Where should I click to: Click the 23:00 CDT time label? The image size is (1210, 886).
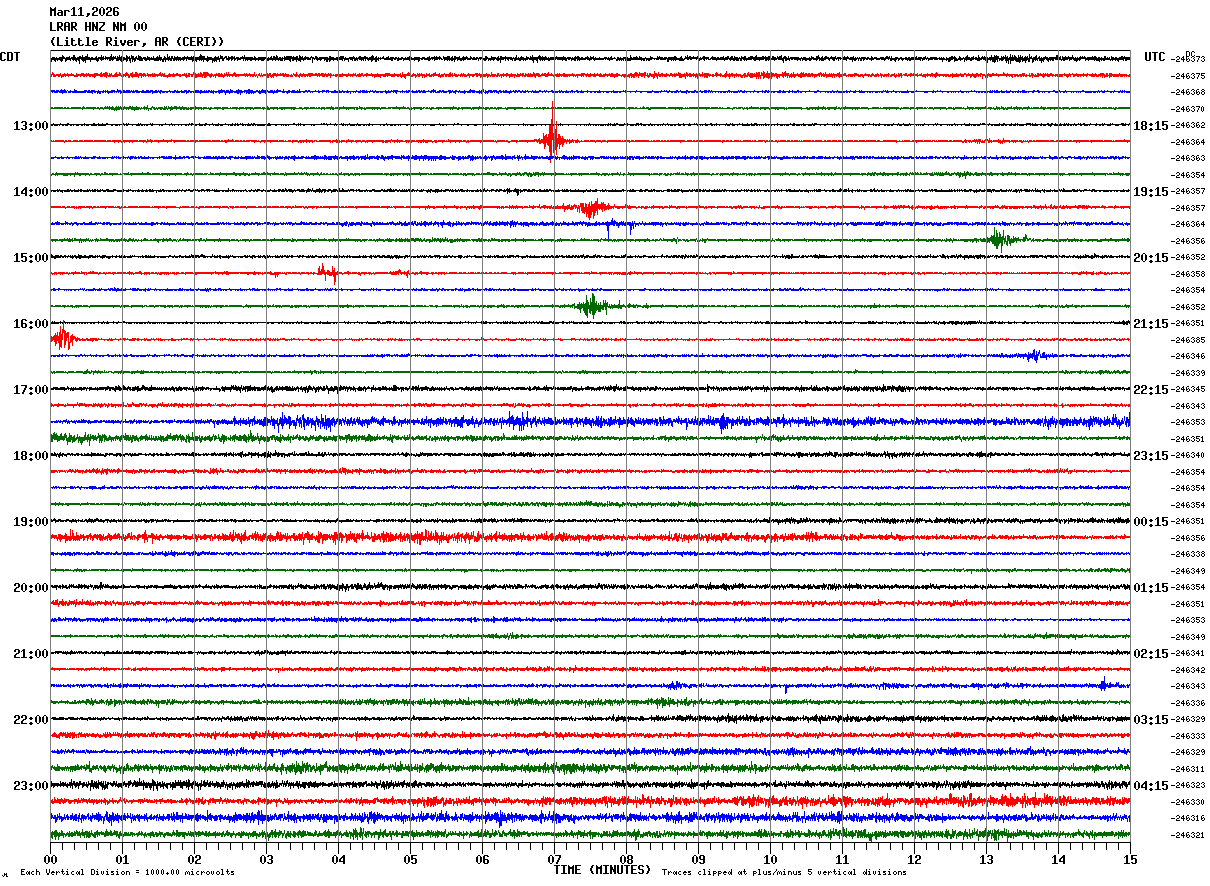pyautogui.click(x=30, y=786)
